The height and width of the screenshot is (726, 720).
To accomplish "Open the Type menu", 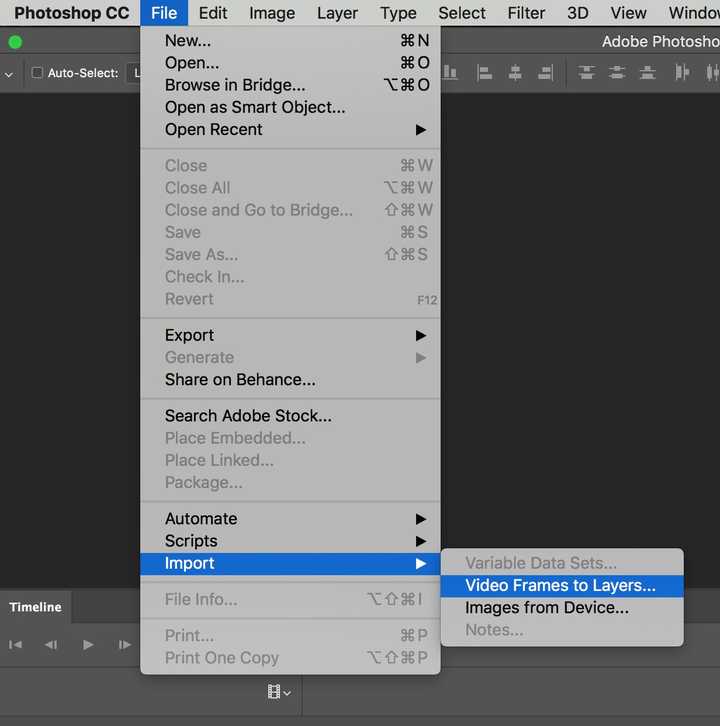I will coord(398,13).
